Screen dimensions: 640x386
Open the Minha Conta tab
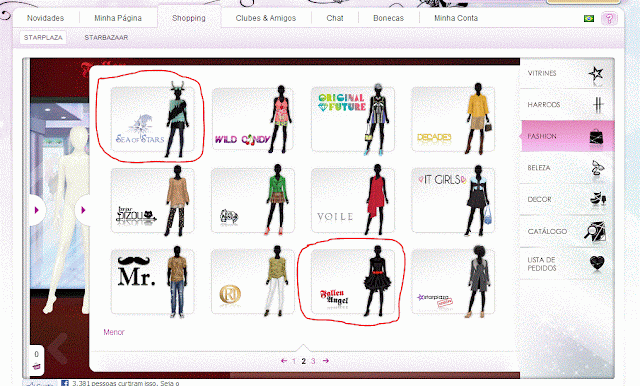(456, 18)
